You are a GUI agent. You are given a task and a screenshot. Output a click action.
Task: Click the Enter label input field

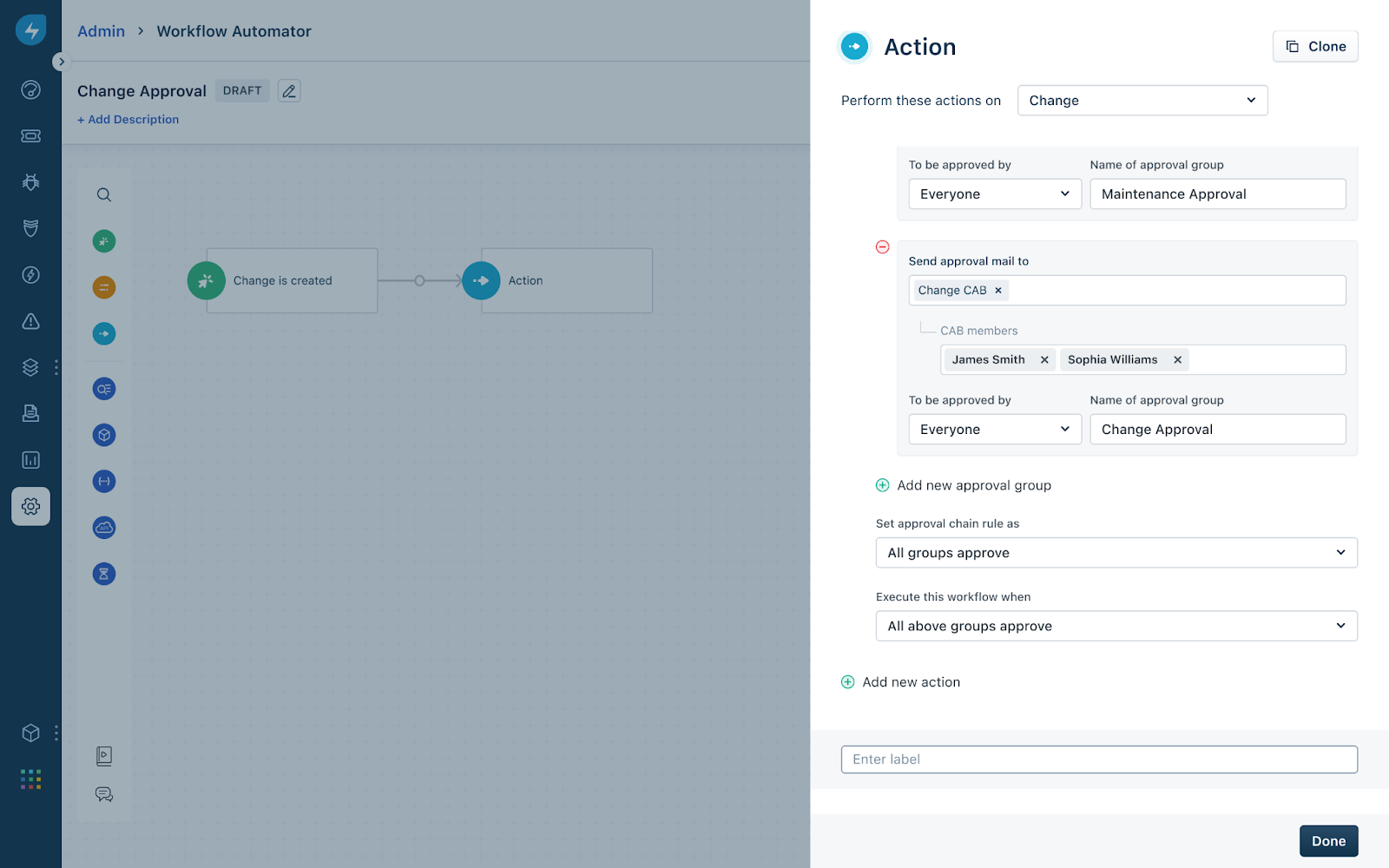coord(1099,759)
